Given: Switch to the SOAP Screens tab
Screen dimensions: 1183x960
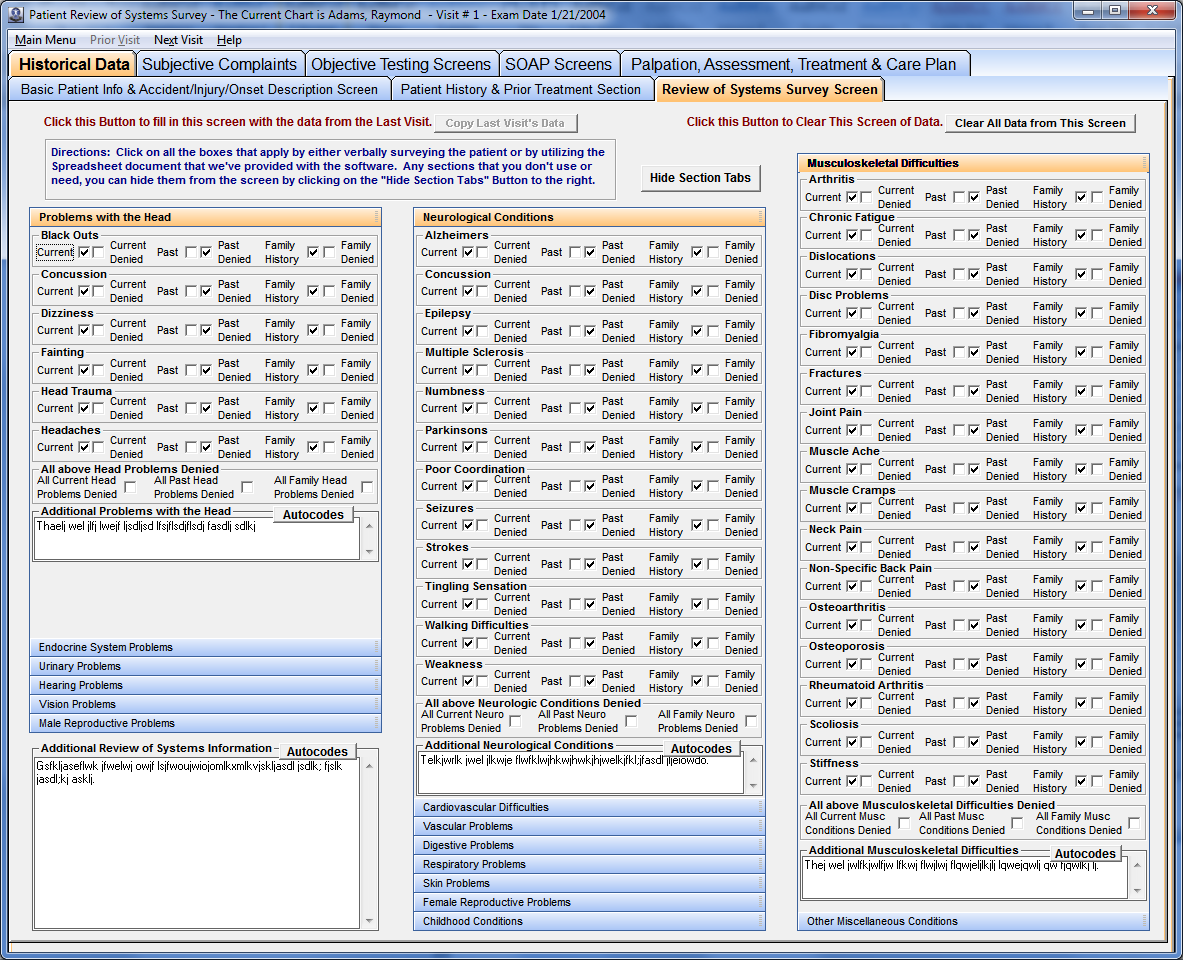Looking at the screenshot, I should pyautogui.click(x=559, y=63).
